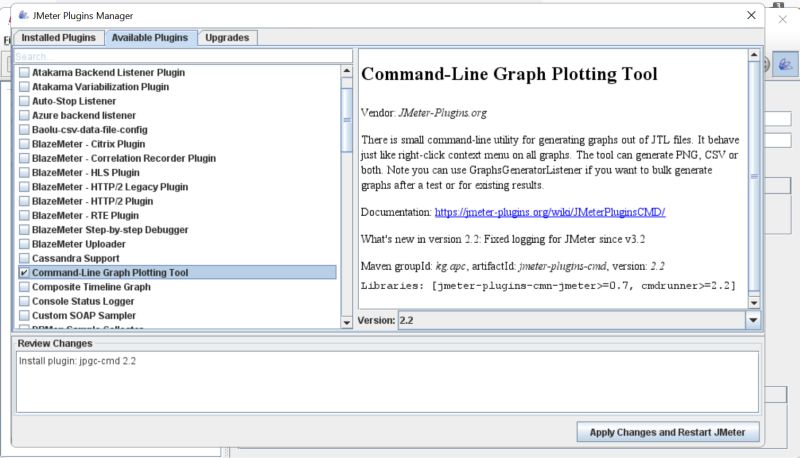The image size is (800, 458).
Task: Select Auto-Stop Listener list row
Action: pos(178,101)
